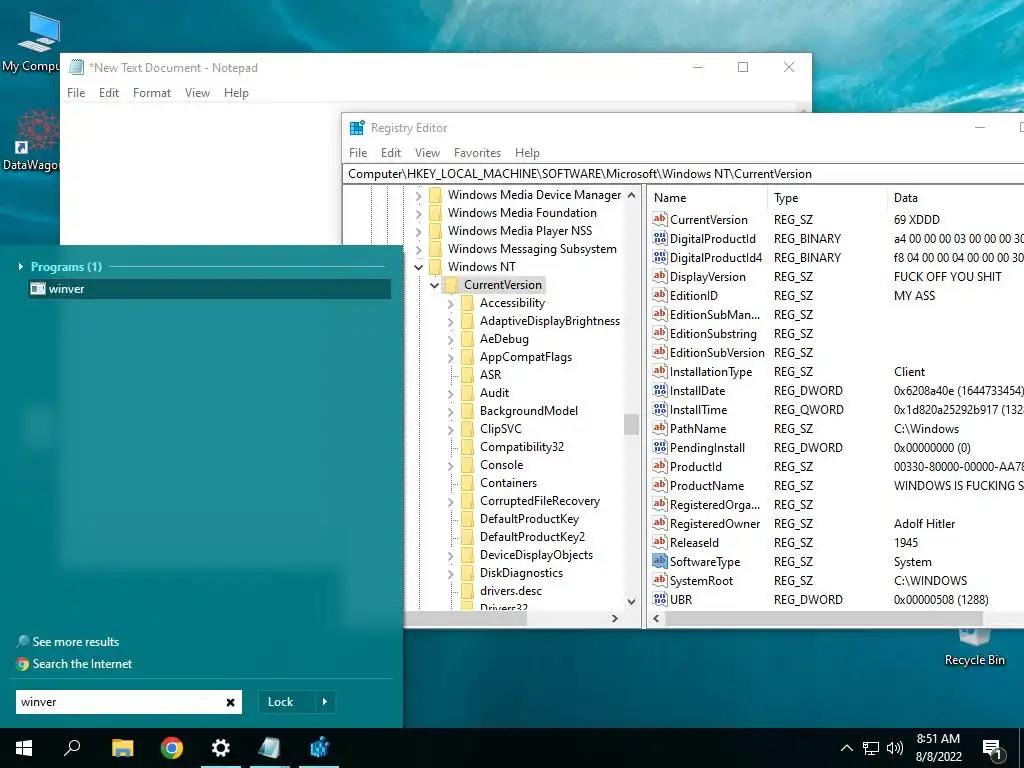The width and height of the screenshot is (1024, 768).
Task: Open the winver program result
Action: coord(210,289)
